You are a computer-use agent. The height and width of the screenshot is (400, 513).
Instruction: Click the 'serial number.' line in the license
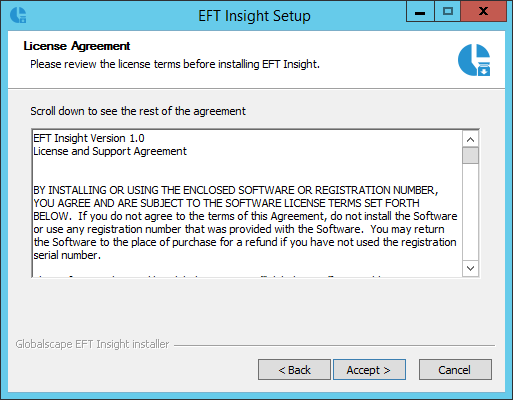tap(67, 255)
